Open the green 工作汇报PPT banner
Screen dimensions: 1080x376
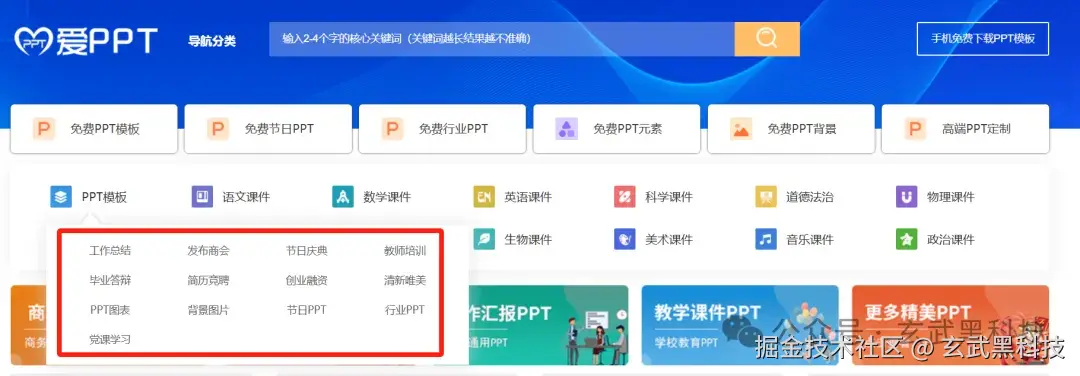tap(548, 325)
